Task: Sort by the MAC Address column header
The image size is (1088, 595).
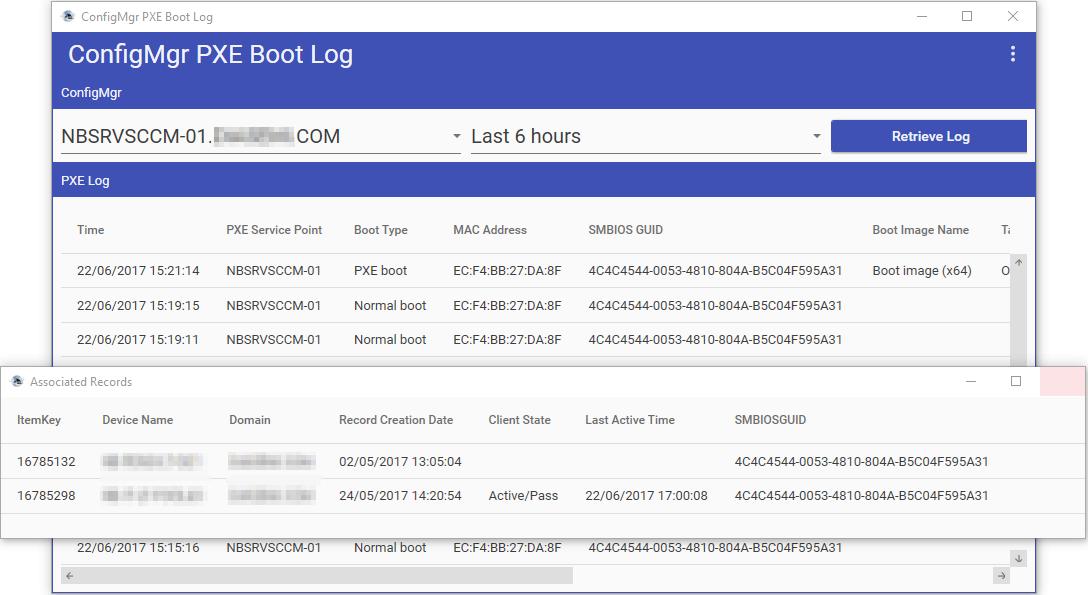Action: pos(489,230)
